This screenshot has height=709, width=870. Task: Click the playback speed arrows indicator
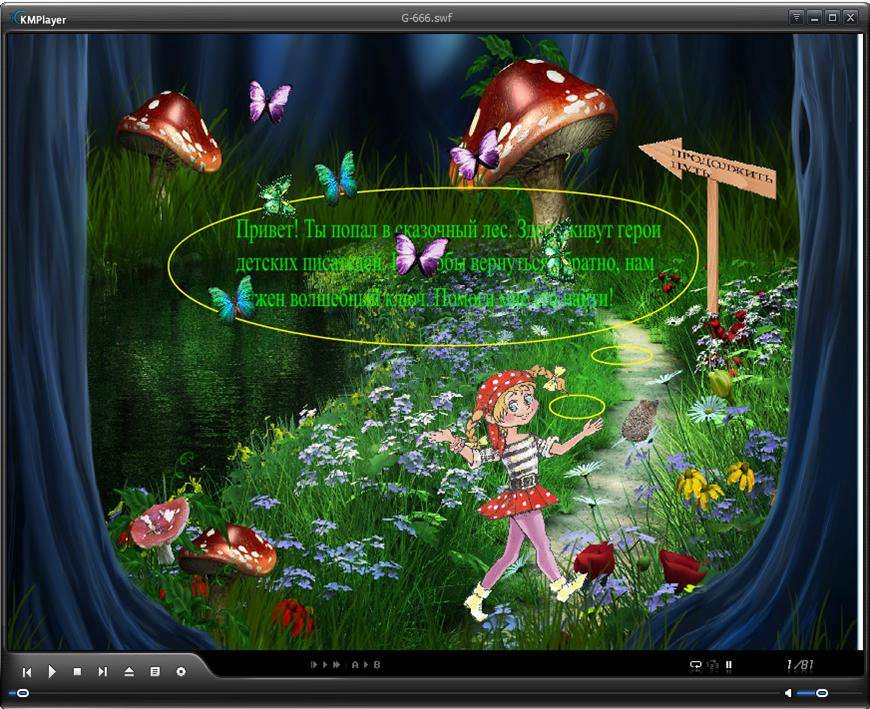click(x=326, y=664)
